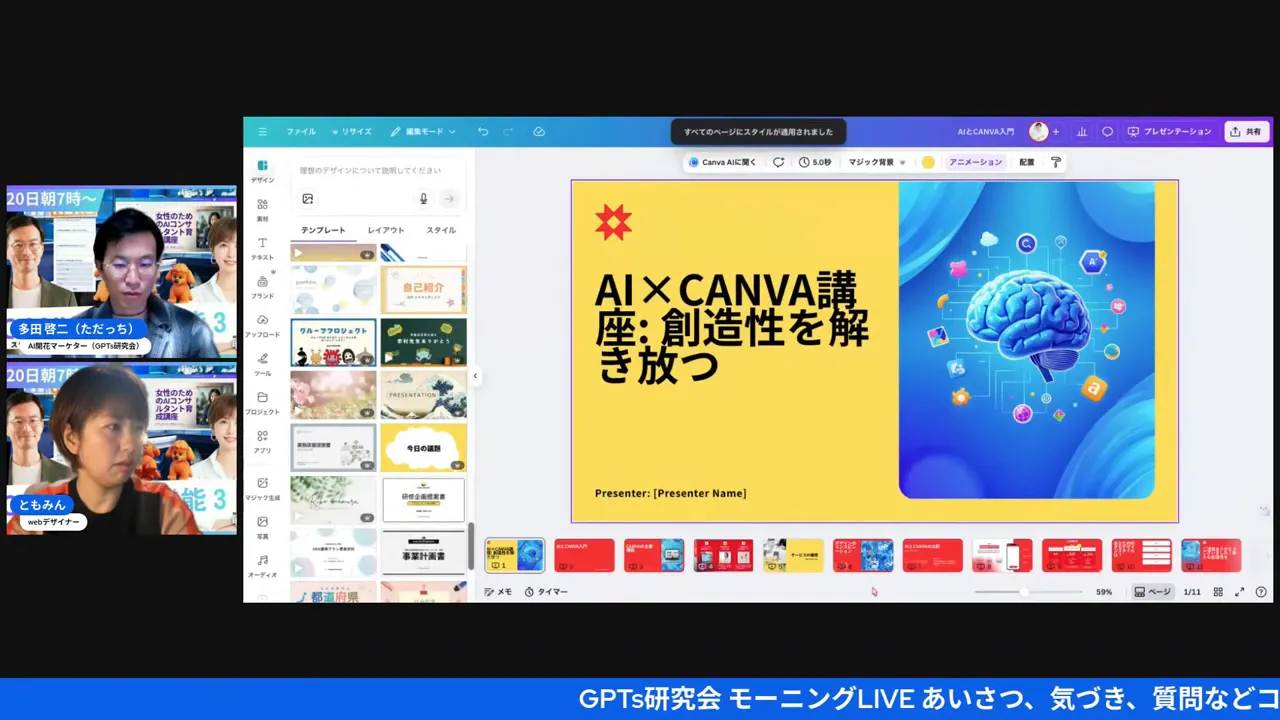Image resolution: width=1280 pixels, height=720 pixels.
Task: Click the format painter style icon
Action: click(1055, 162)
